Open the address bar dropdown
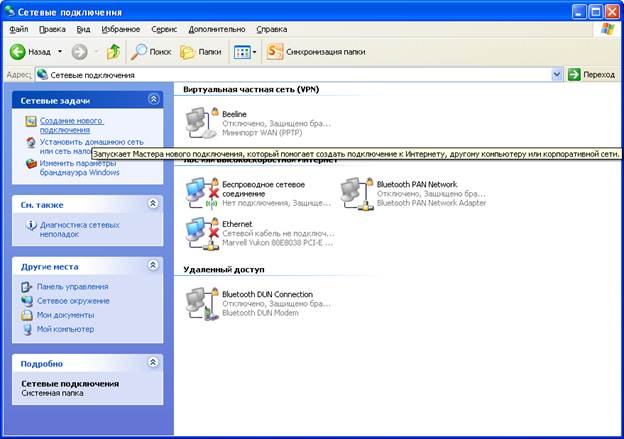 coord(556,74)
